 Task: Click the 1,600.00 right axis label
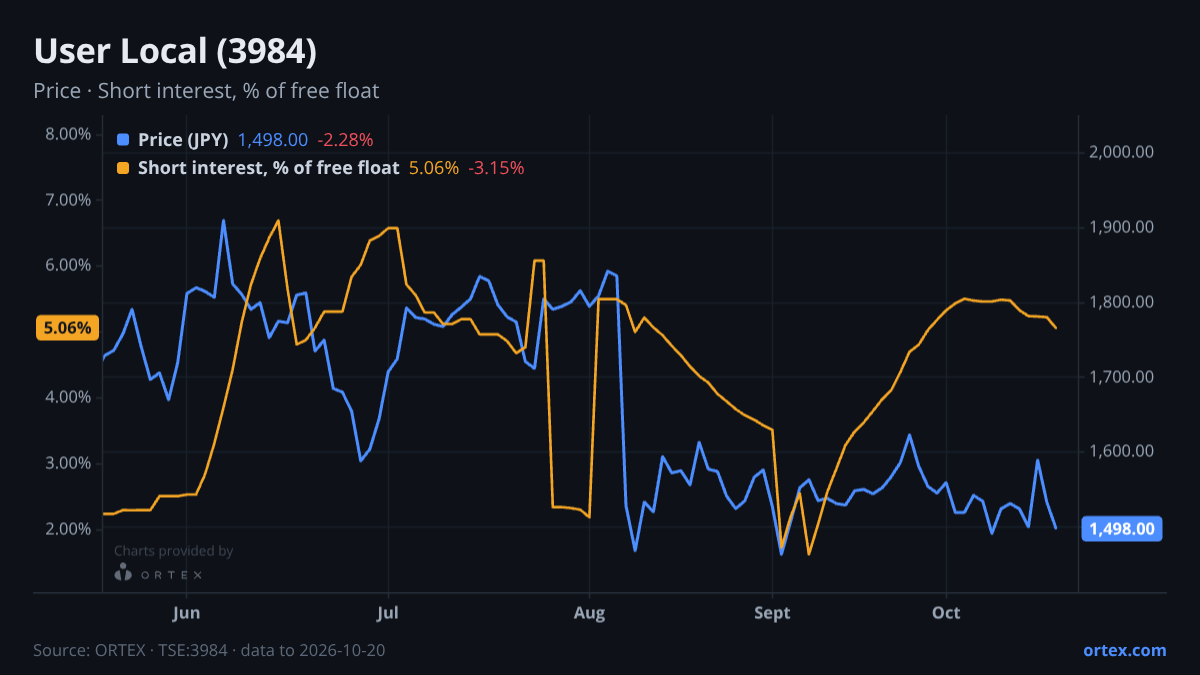[x=1122, y=451]
